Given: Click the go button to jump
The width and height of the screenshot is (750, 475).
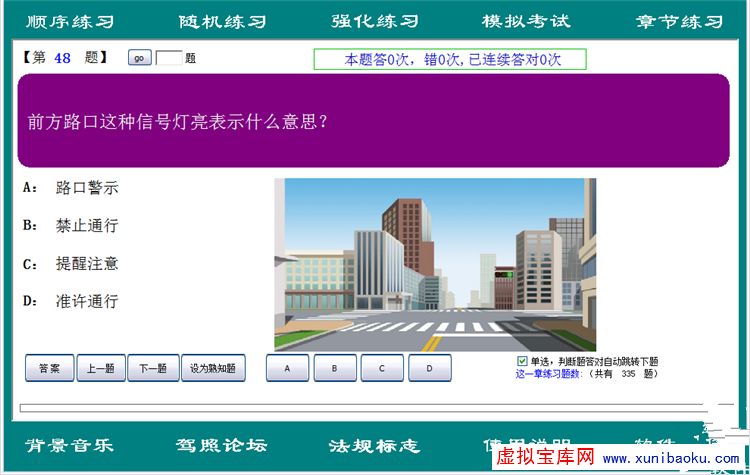Looking at the screenshot, I should [x=139, y=58].
